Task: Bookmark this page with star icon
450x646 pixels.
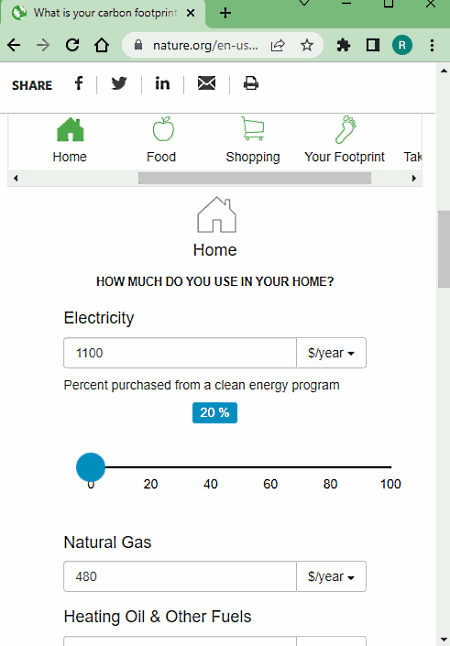Action: 307,45
